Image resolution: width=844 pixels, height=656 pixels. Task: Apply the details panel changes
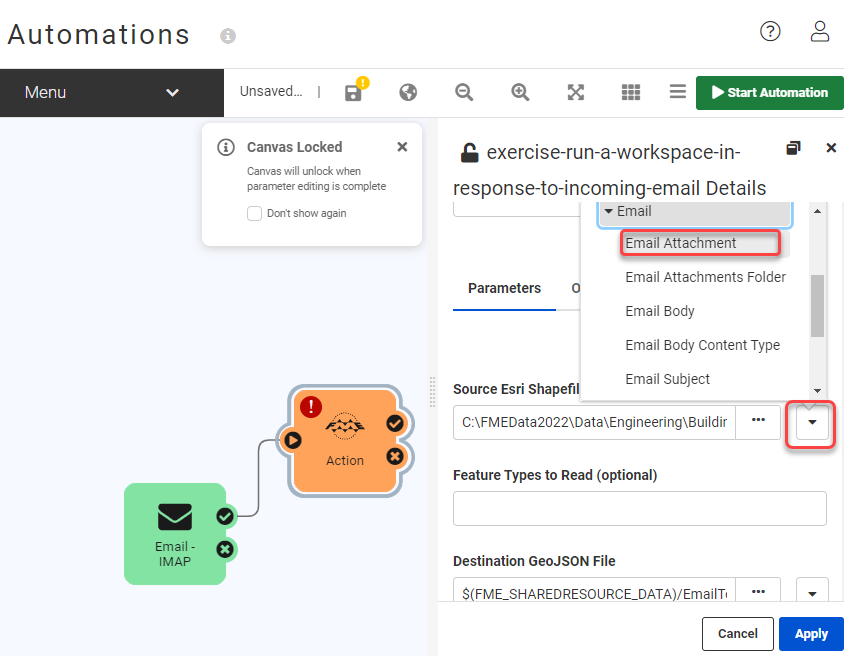tap(810, 633)
